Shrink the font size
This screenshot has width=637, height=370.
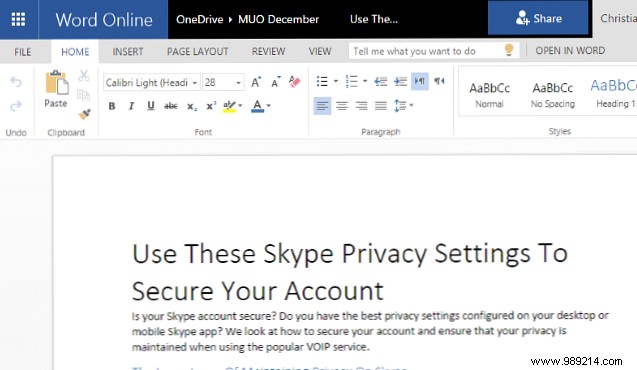pyautogui.click(x=276, y=82)
